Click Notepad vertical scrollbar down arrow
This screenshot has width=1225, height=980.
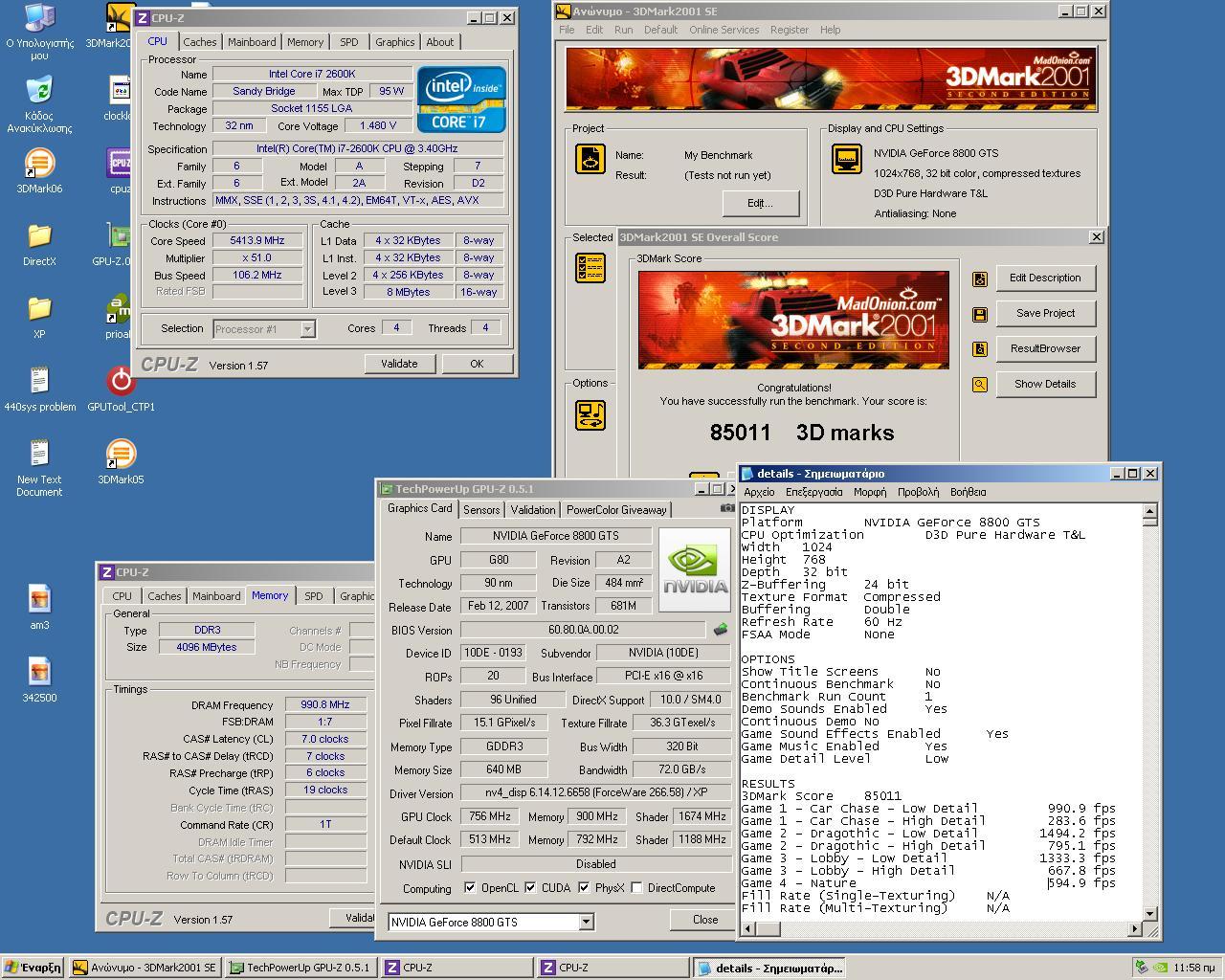(x=1150, y=914)
